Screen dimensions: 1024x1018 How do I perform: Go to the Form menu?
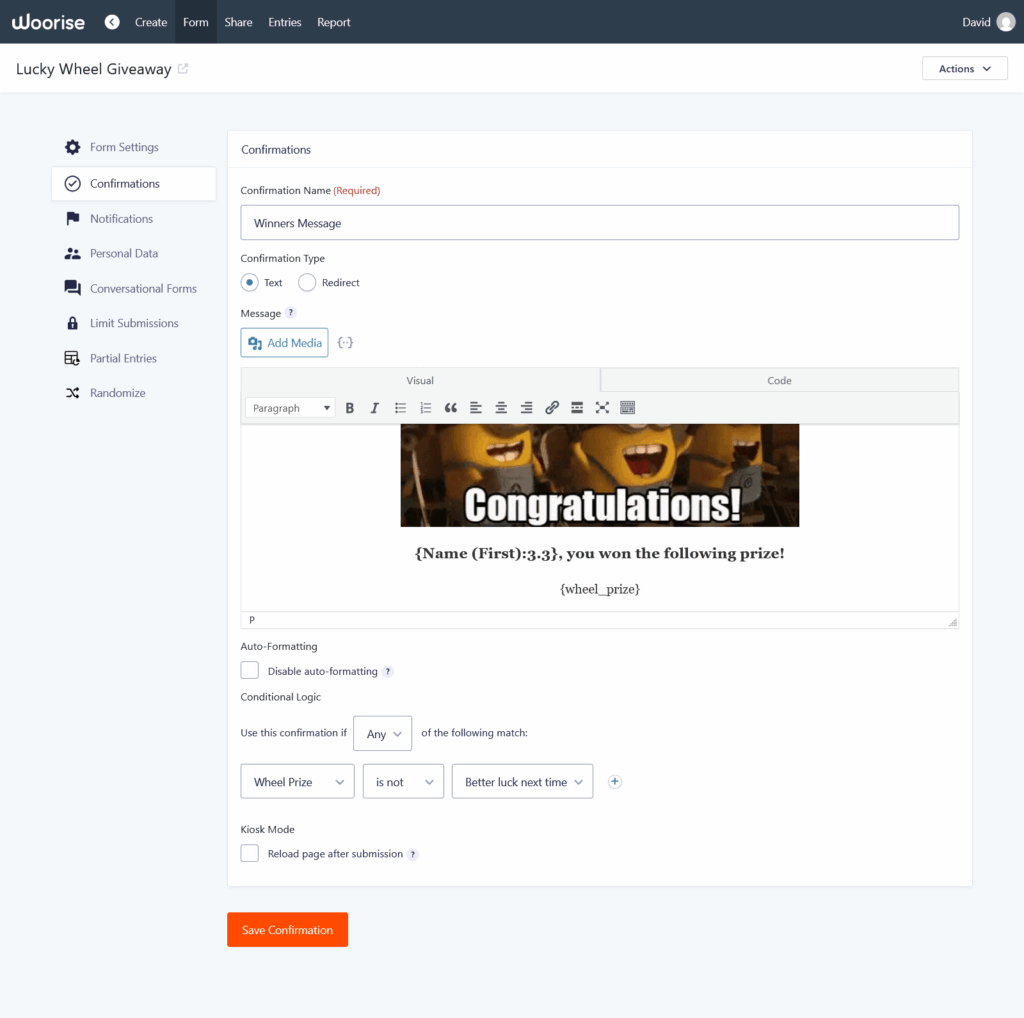pyautogui.click(x=196, y=22)
